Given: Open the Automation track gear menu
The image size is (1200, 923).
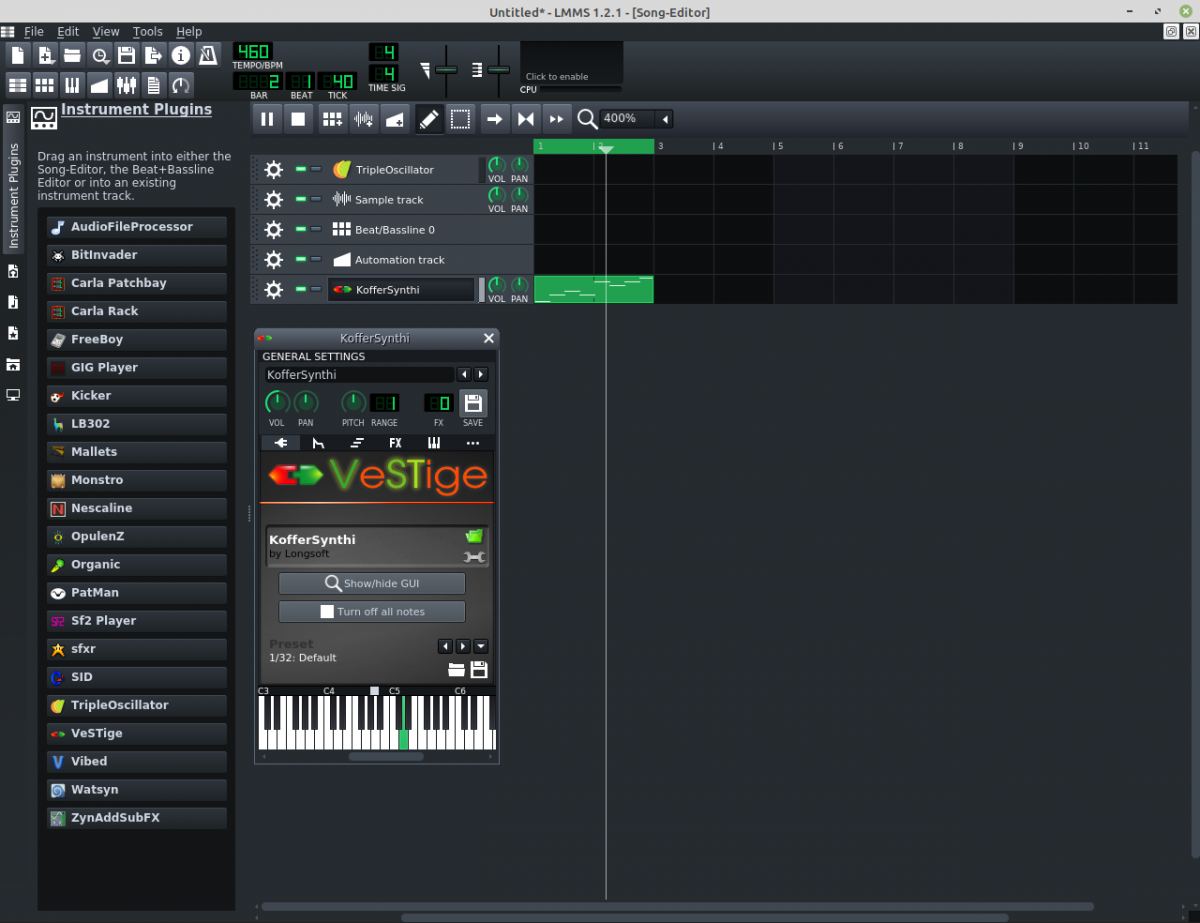Looking at the screenshot, I should (273, 260).
